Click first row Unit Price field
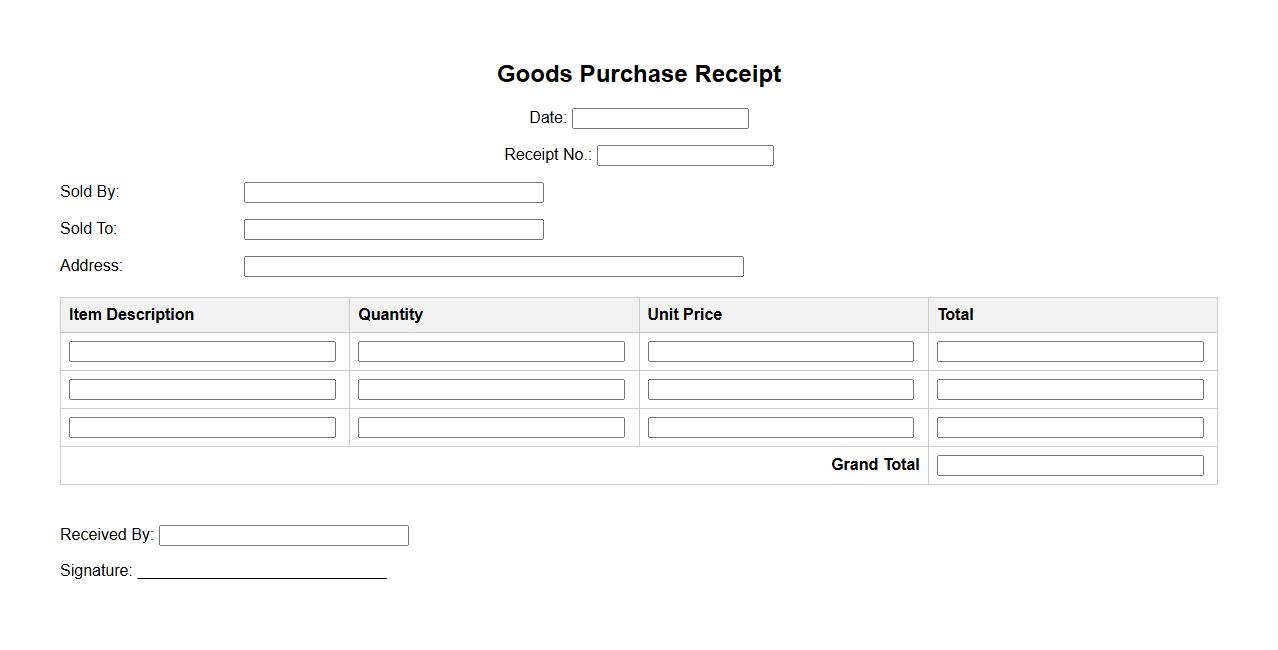Viewport: 1278px width, 650px height. point(780,352)
